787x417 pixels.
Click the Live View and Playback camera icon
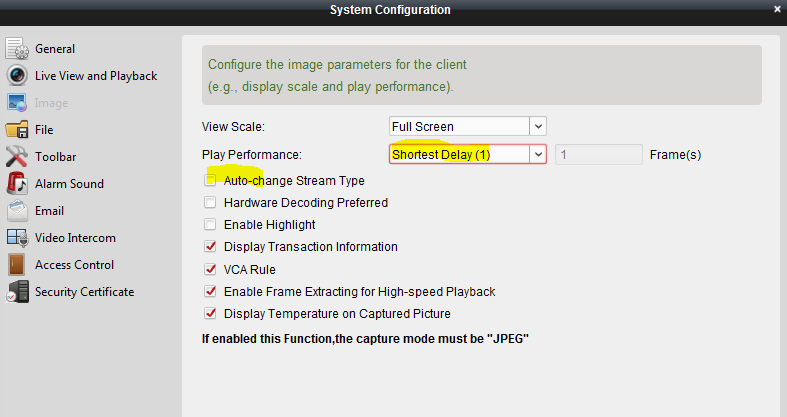(17, 76)
